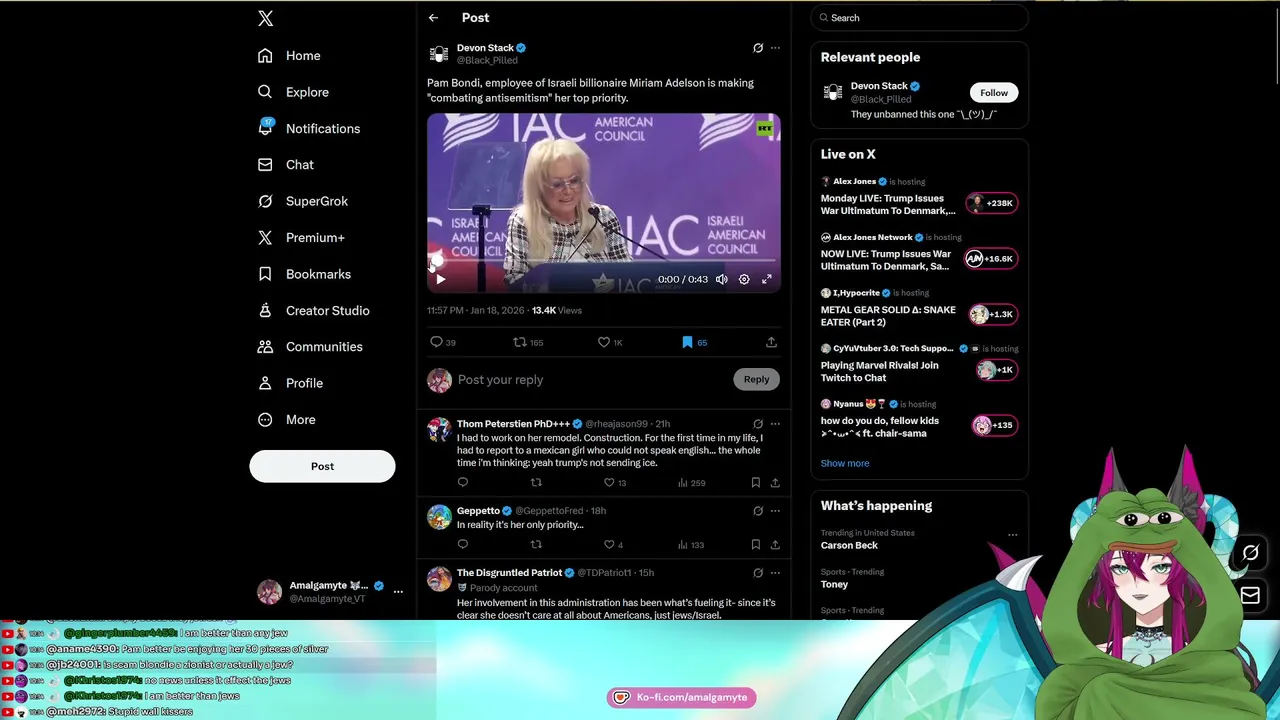Image resolution: width=1280 pixels, height=720 pixels.
Task: Share the main post via share icon
Action: 771,342
